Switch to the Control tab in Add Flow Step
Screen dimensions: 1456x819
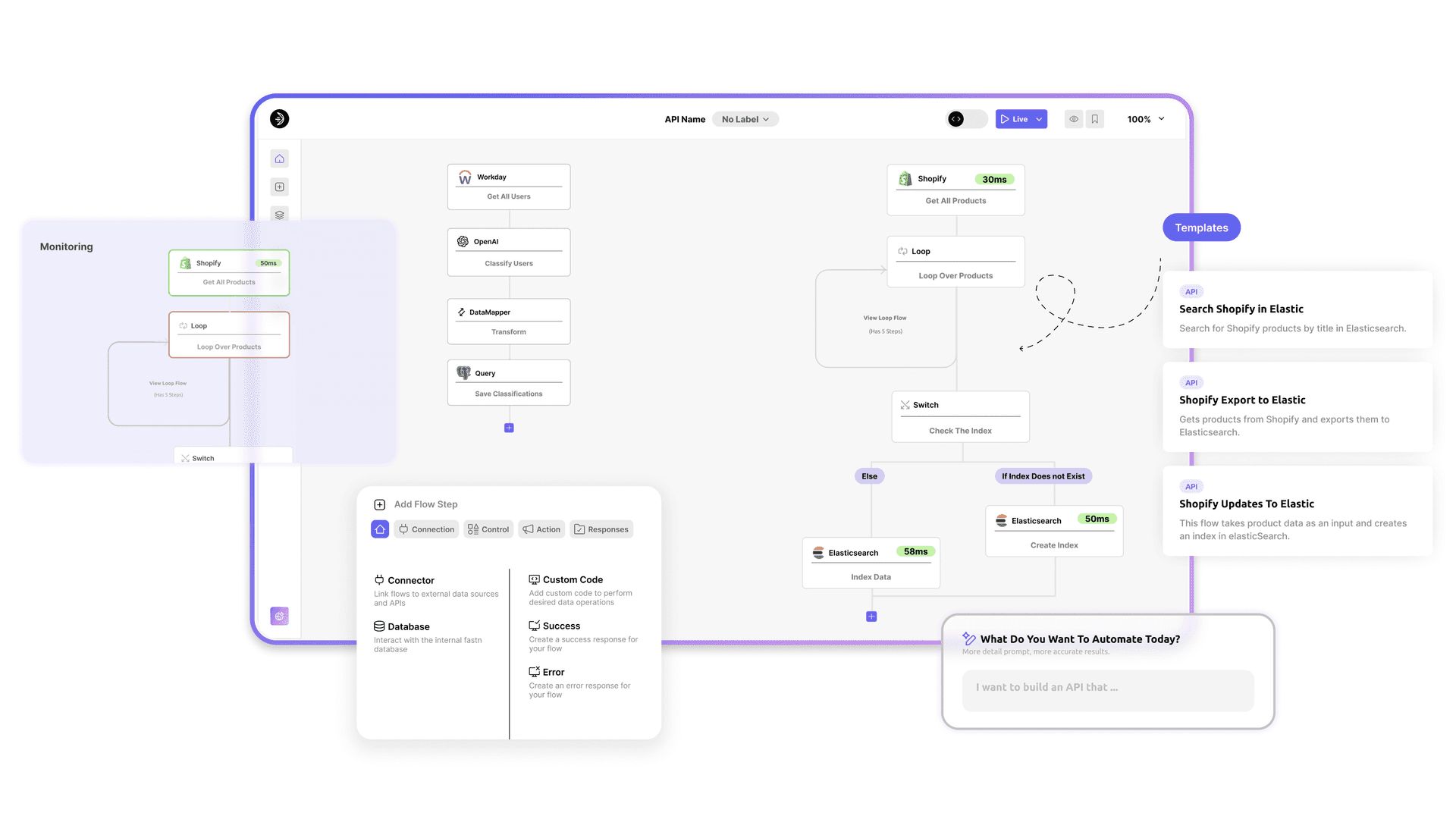coord(488,529)
